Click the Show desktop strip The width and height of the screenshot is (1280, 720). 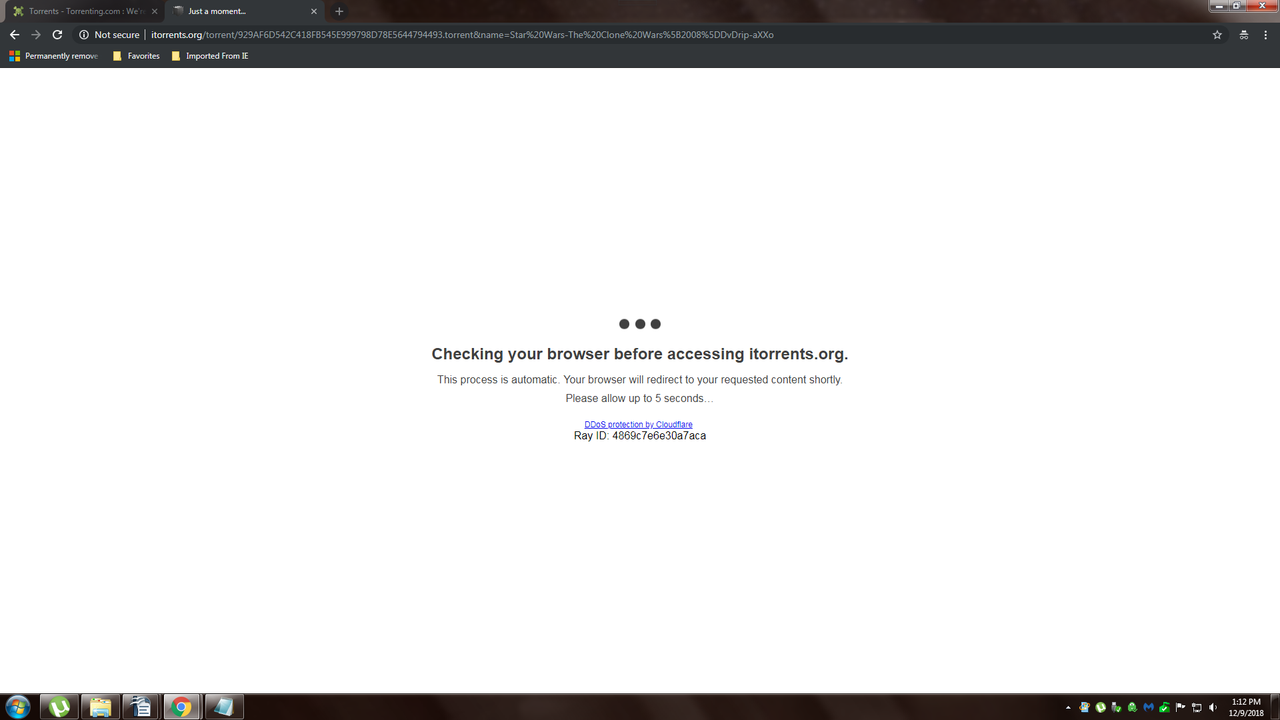point(1275,707)
